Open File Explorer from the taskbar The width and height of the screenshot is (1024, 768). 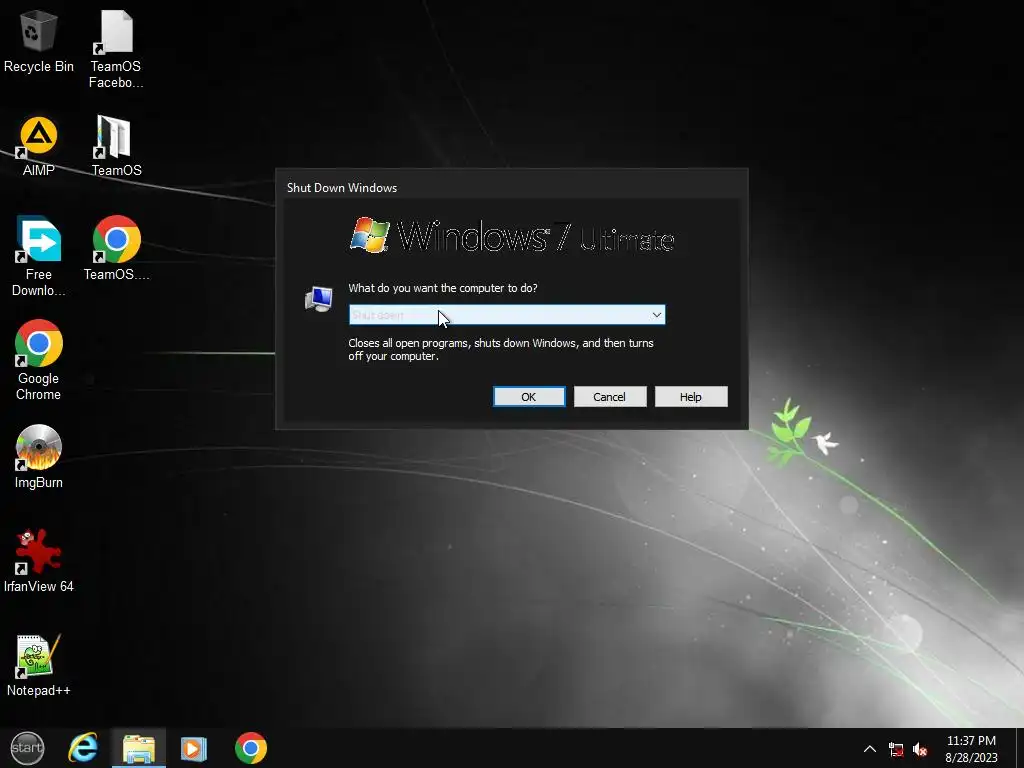click(138, 748)
